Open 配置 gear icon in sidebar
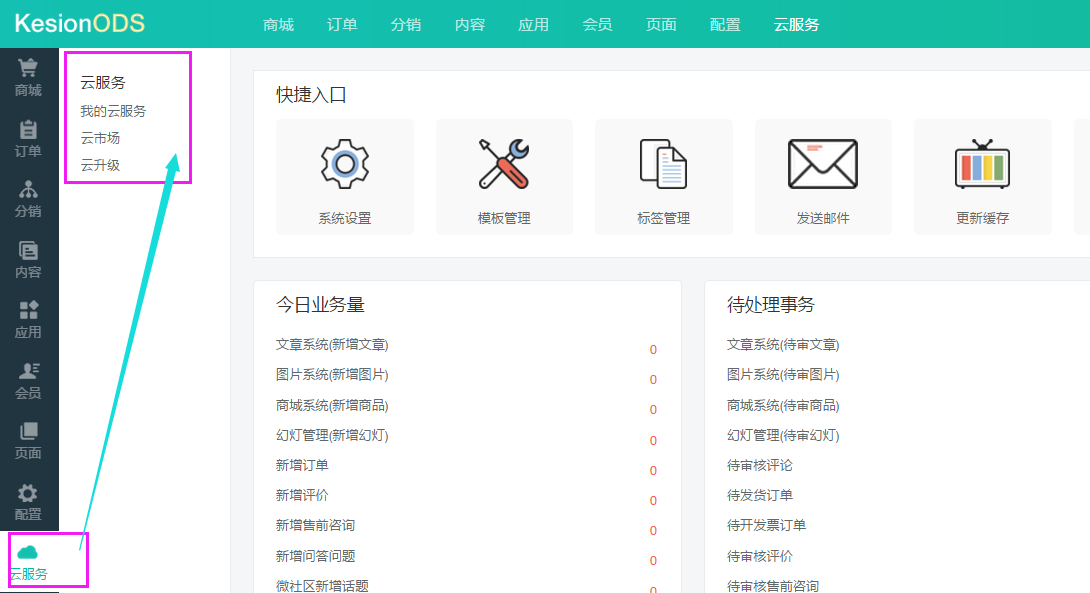The width and height of the screenshot is (1090, 593). 28,493
